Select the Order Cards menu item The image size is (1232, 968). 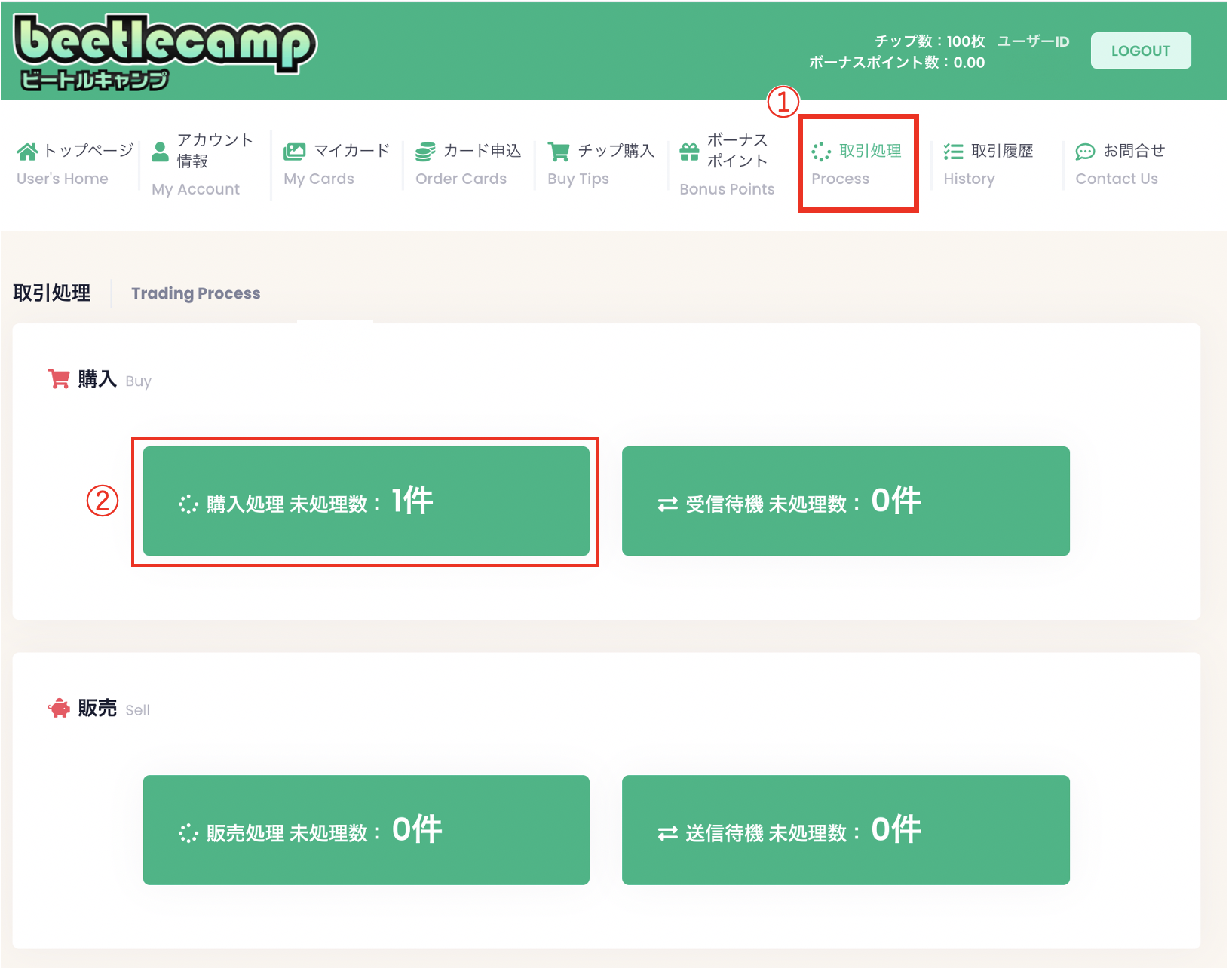pos(461,179)
